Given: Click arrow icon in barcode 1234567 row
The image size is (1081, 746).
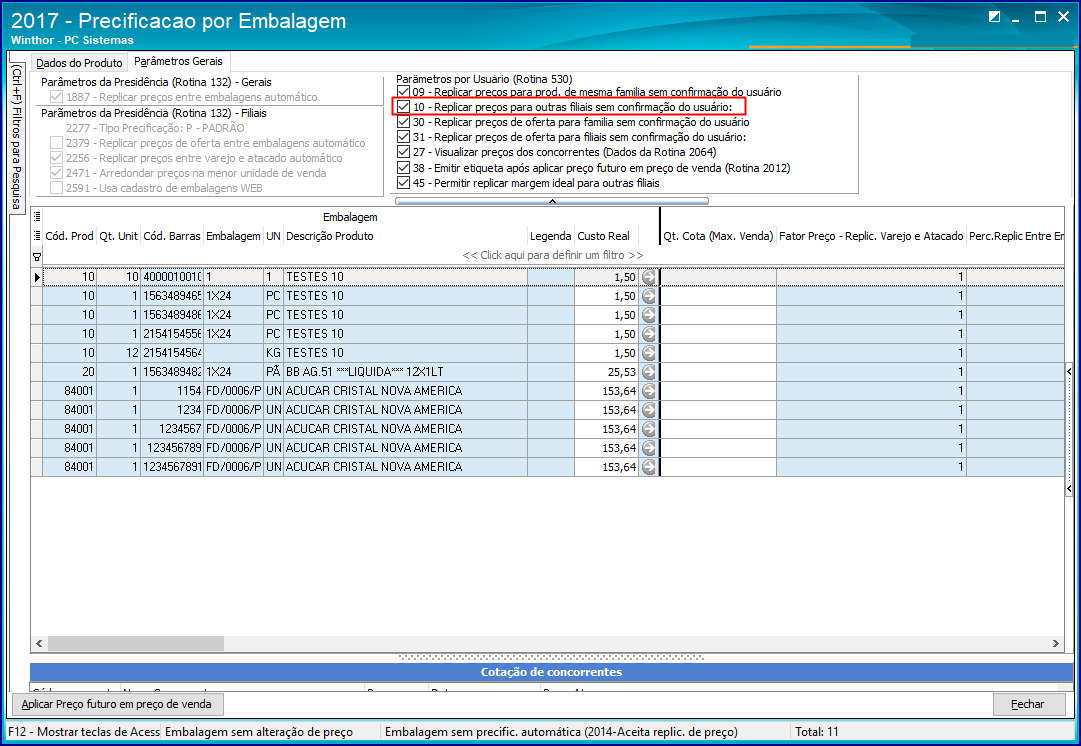Looking at the screenshot, I should (x=649, y=429).
